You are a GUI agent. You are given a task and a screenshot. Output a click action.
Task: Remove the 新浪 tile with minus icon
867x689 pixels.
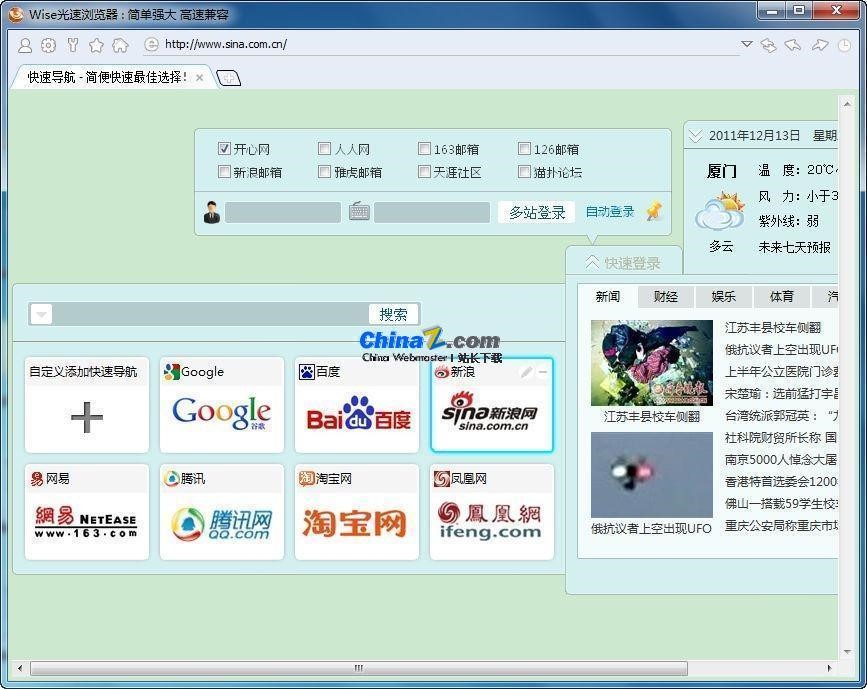tap(543, 372)
